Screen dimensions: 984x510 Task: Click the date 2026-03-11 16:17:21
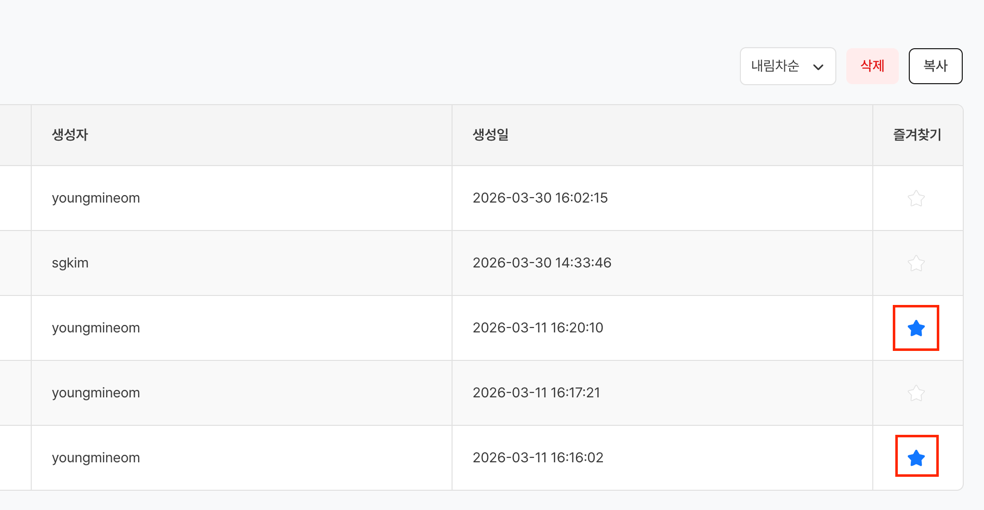pos(536,393)
